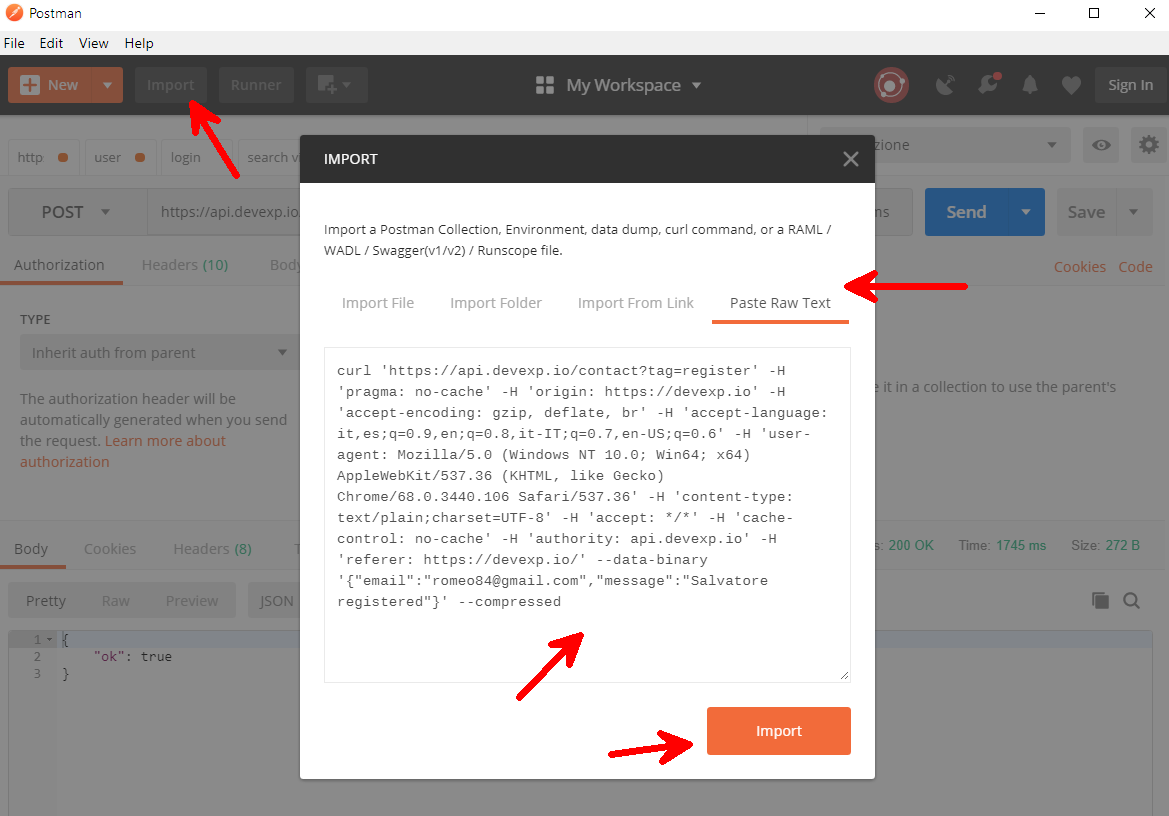Image resolution: width=1169 pixels, height=816 pixels.
Task: Select the http request tab
Action: pyautogui.click(x=43, y=157)
